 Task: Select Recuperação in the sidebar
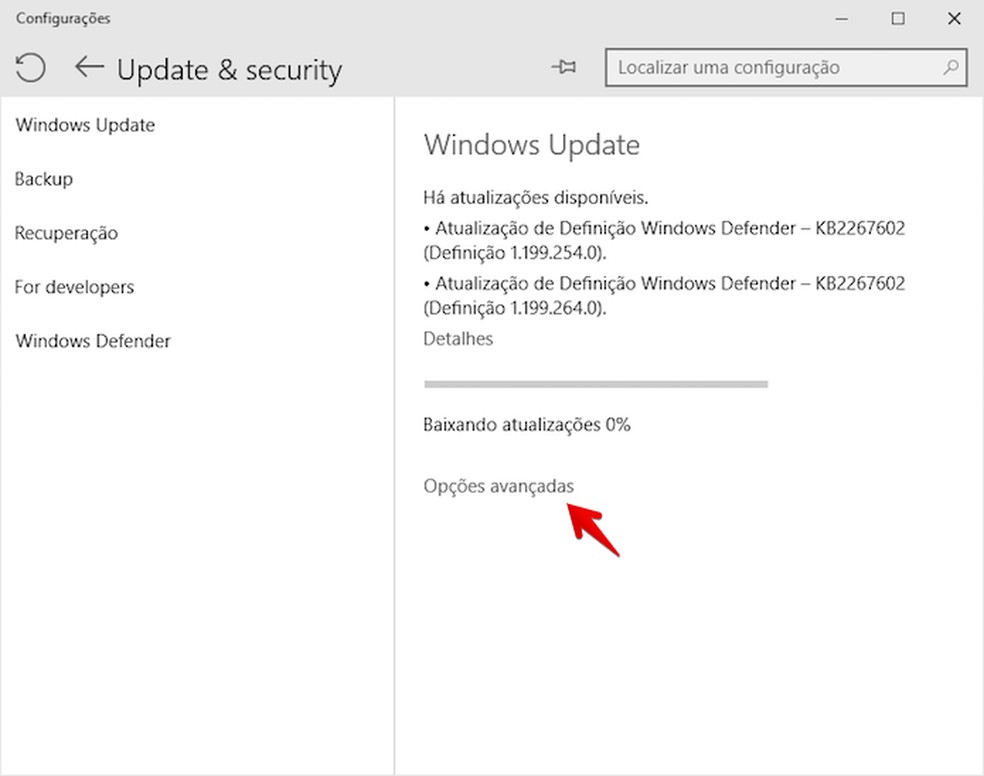click(x=65, y=233)
